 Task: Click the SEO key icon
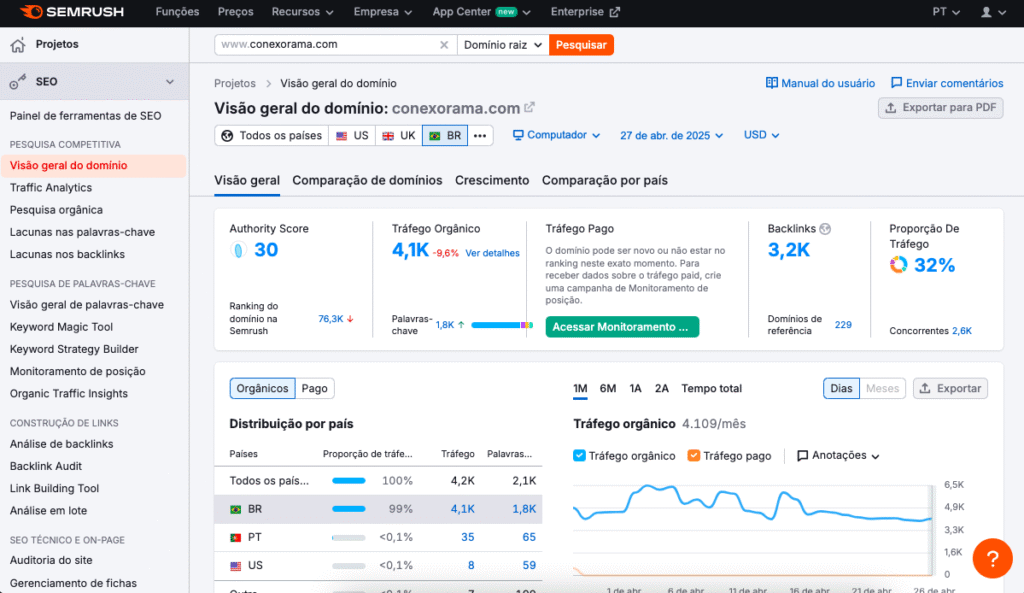[18, 82]
